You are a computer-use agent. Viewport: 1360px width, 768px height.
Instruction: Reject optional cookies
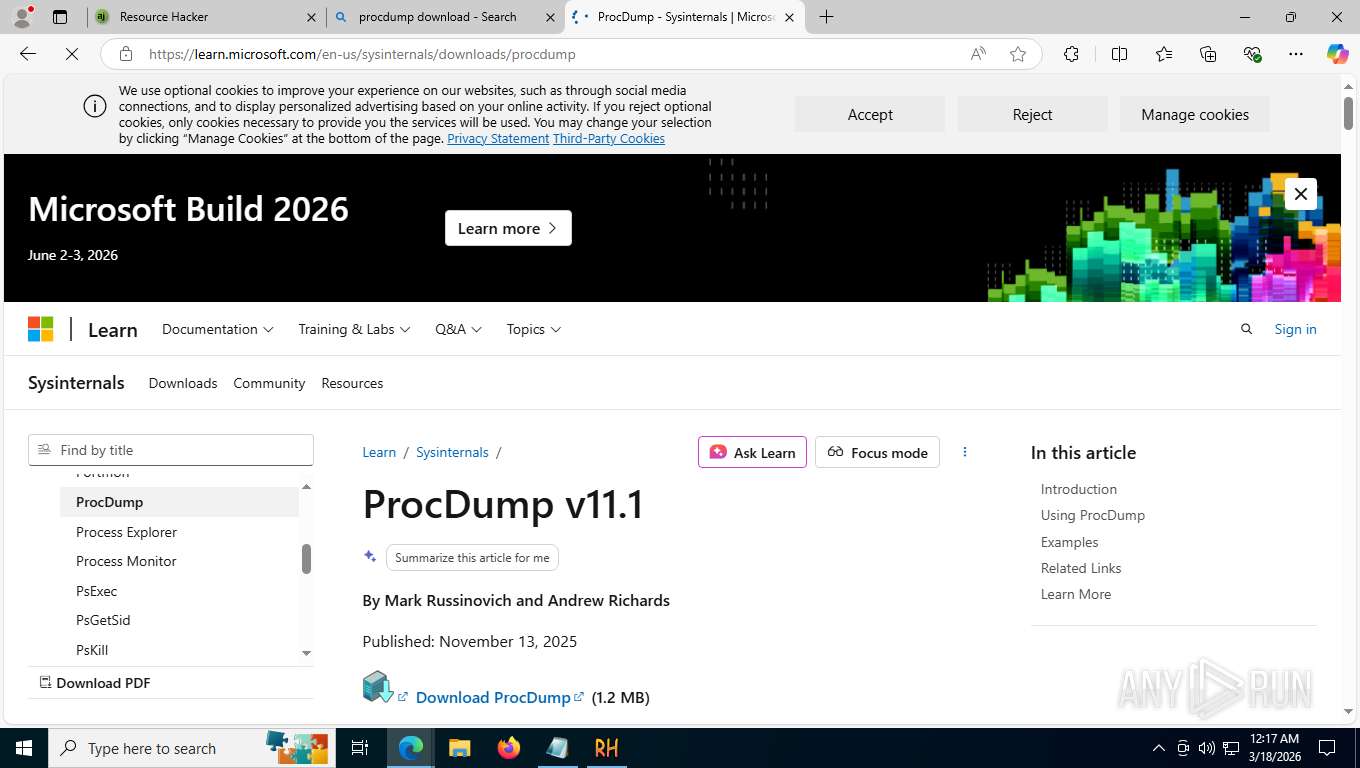[x=1032, y=114]
